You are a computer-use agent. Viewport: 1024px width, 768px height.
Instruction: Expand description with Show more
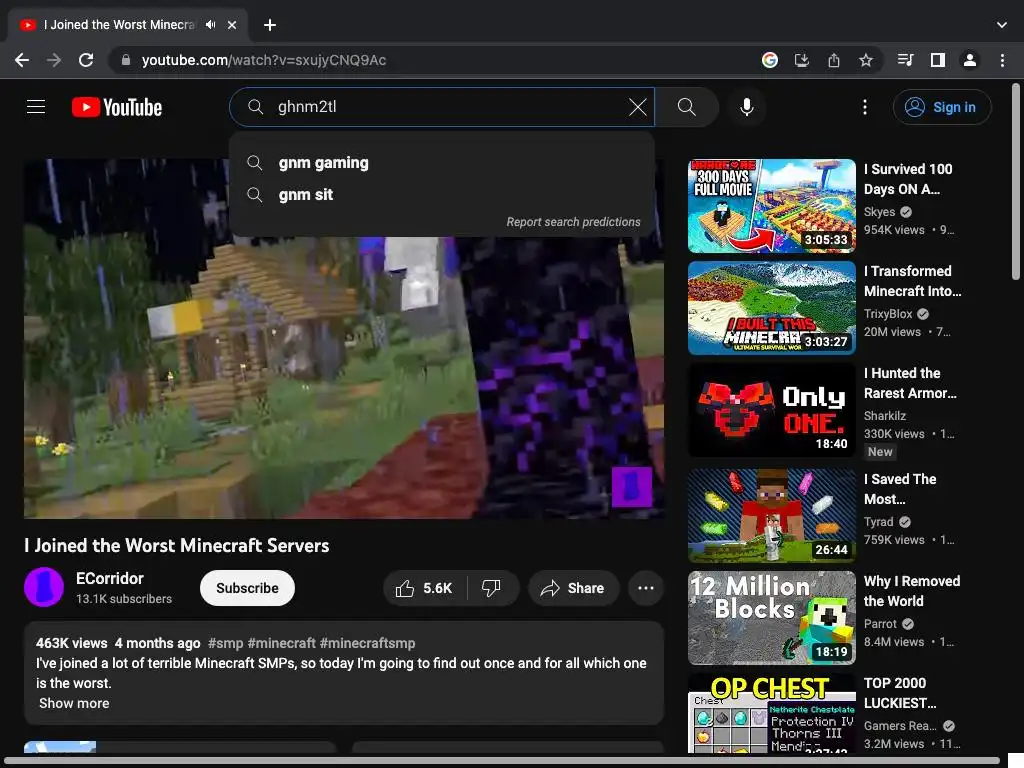pos(74,703)
